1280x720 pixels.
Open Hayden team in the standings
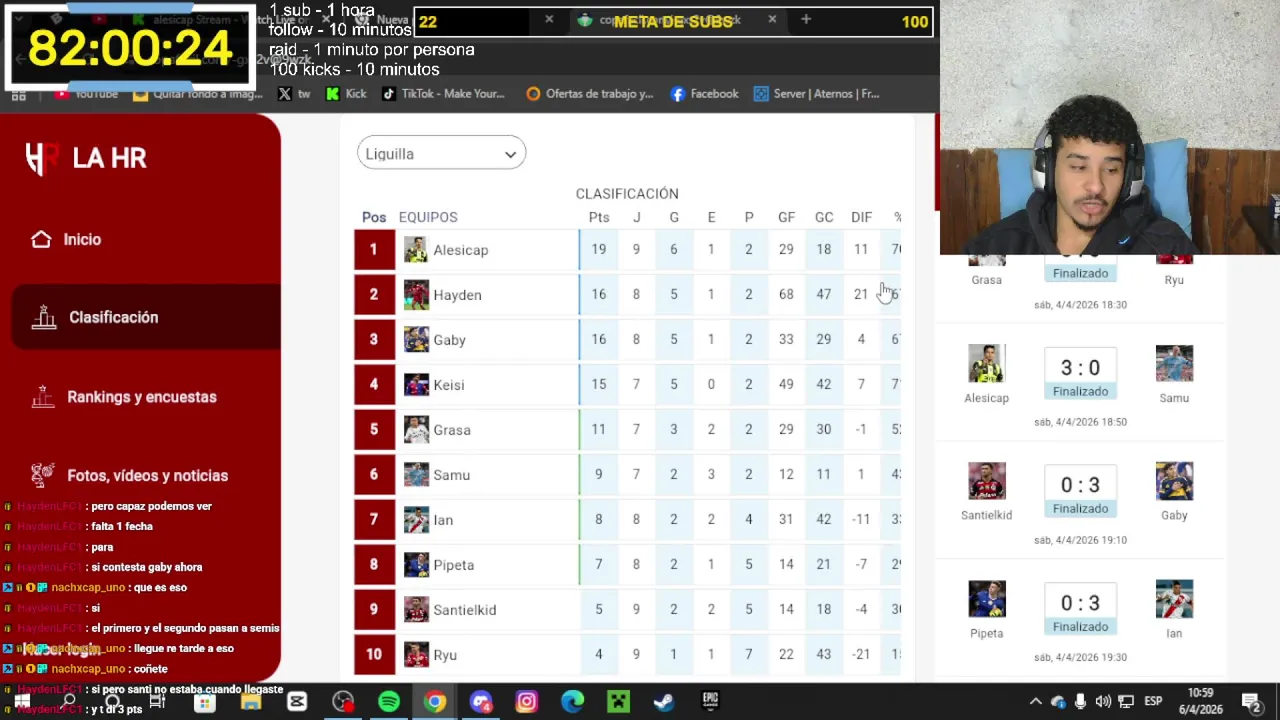[x=457, y=295]
